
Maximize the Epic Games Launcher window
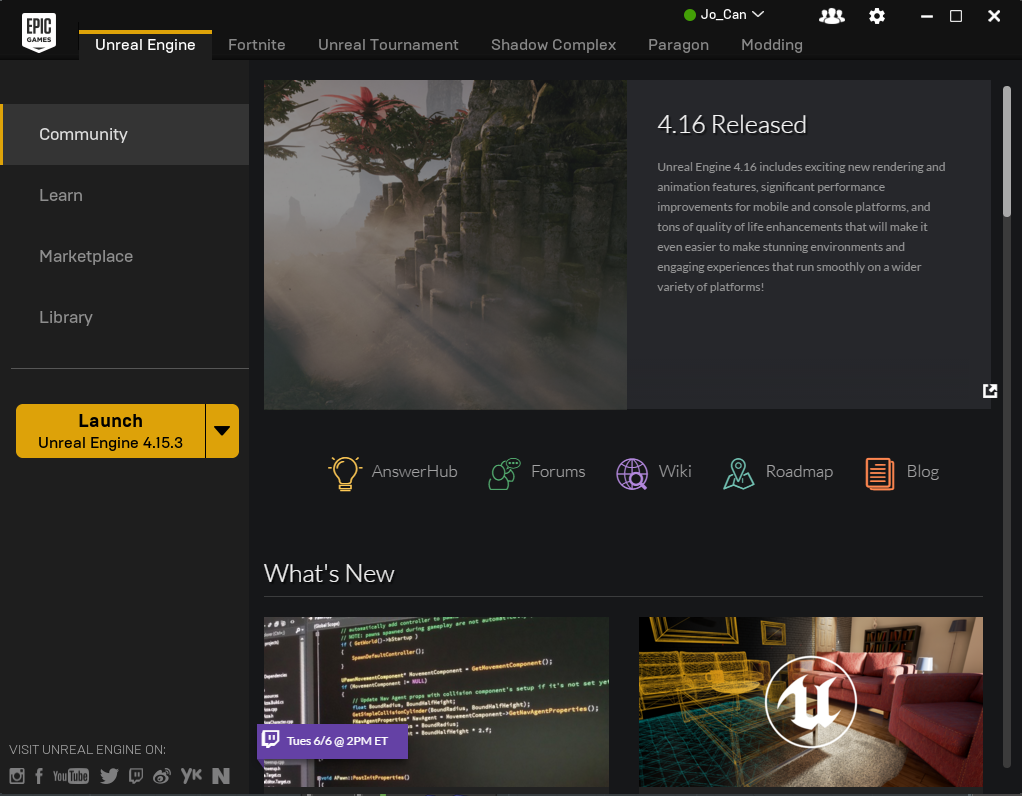point(956,16)
